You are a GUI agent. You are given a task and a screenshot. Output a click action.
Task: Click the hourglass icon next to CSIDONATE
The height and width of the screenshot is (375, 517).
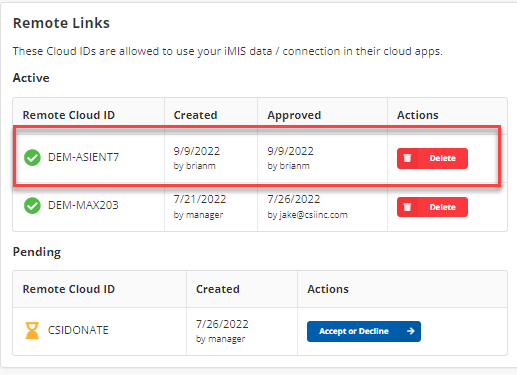tap(32, 330)
